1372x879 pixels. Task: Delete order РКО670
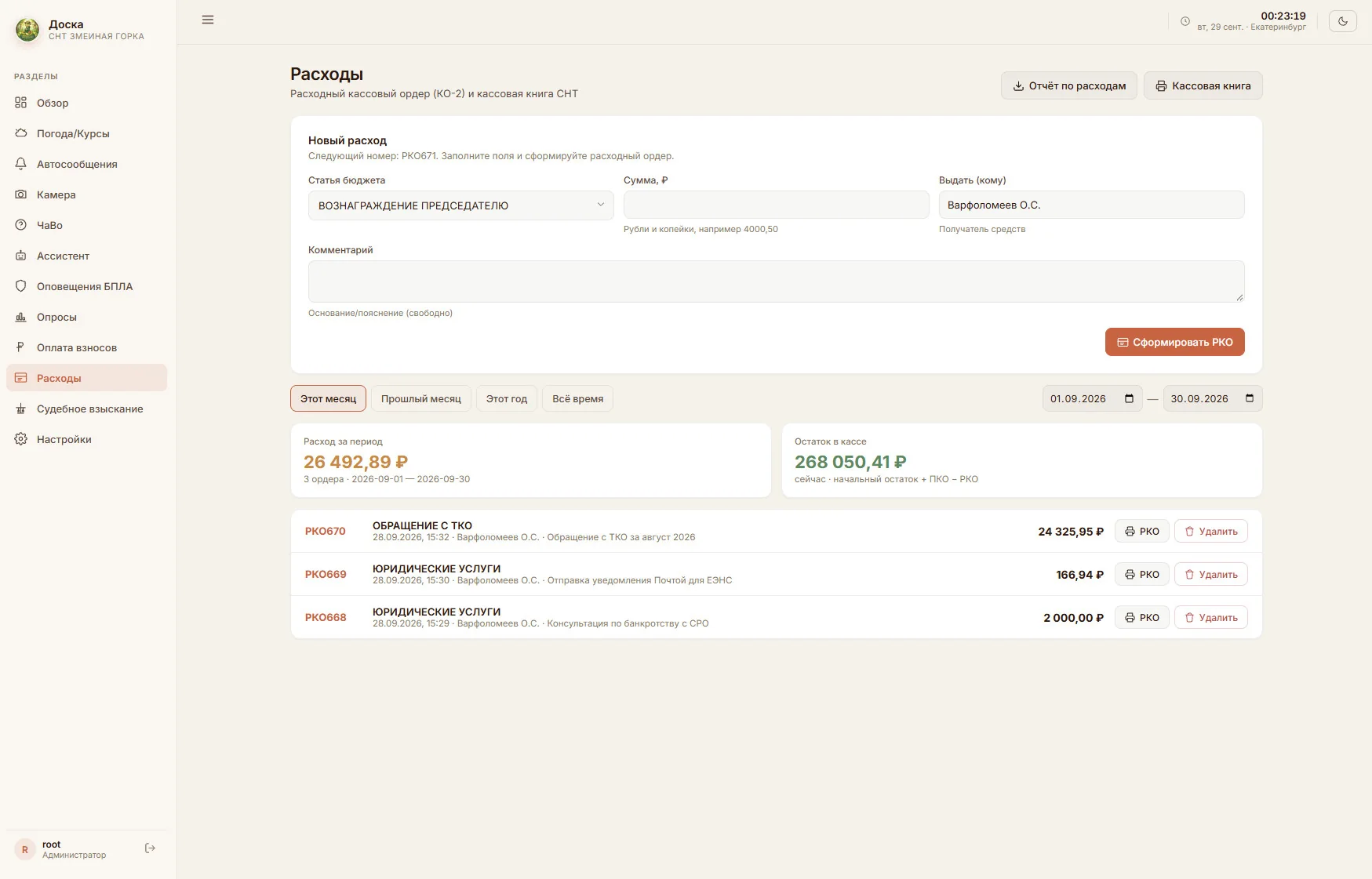[1211, 531]
